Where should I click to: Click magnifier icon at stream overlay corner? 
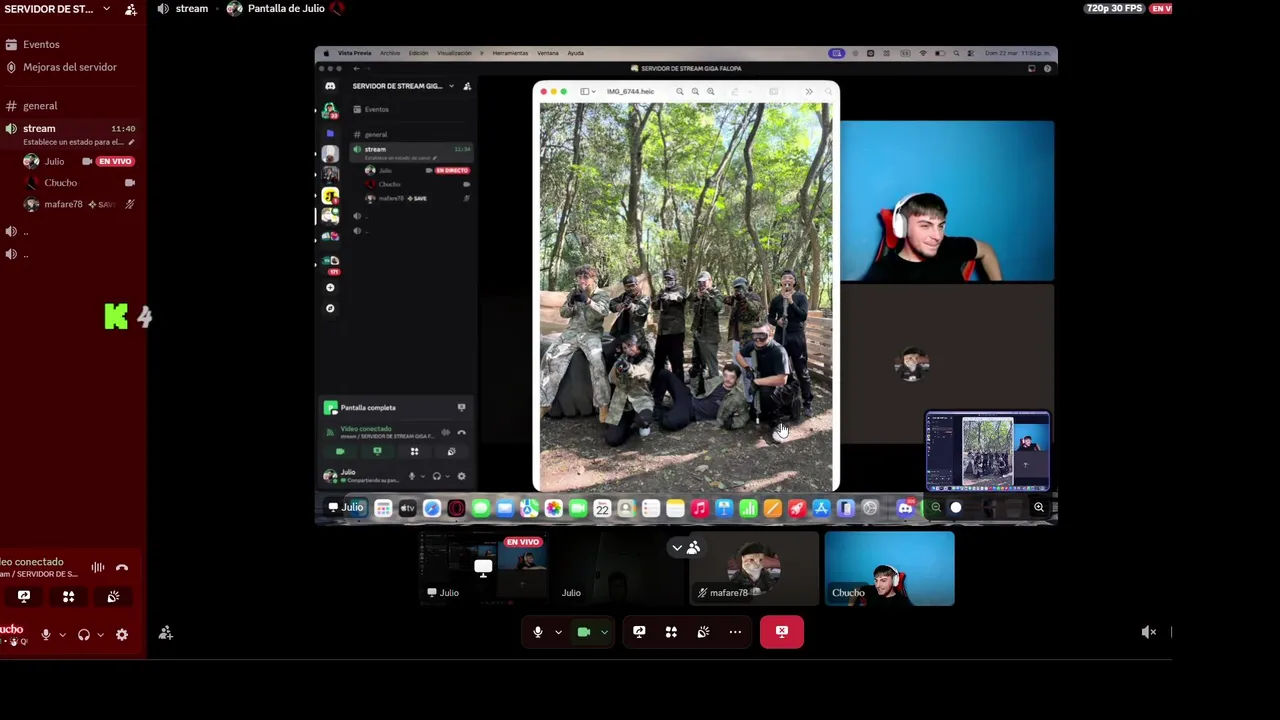tap(1039, 508)
